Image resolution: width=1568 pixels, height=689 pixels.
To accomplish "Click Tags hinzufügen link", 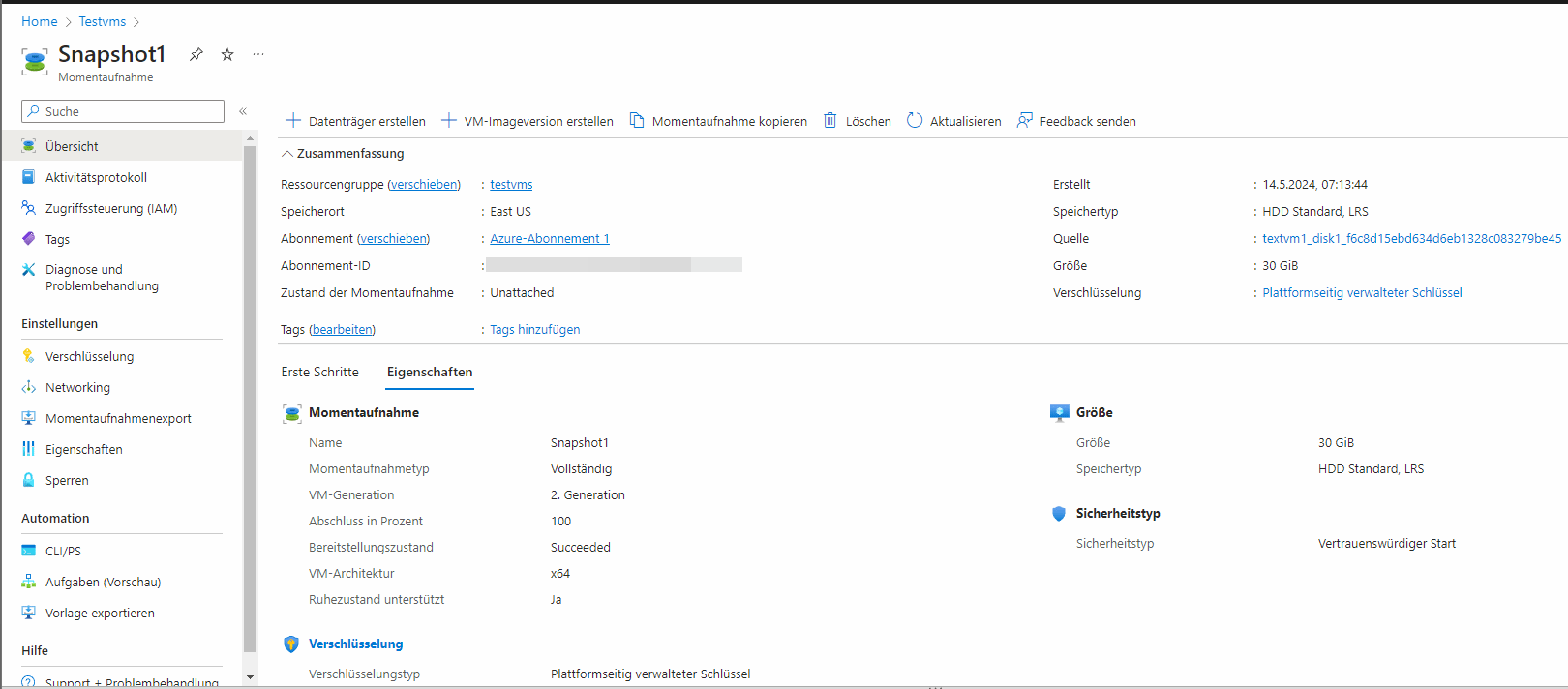I will pos(534,330).
